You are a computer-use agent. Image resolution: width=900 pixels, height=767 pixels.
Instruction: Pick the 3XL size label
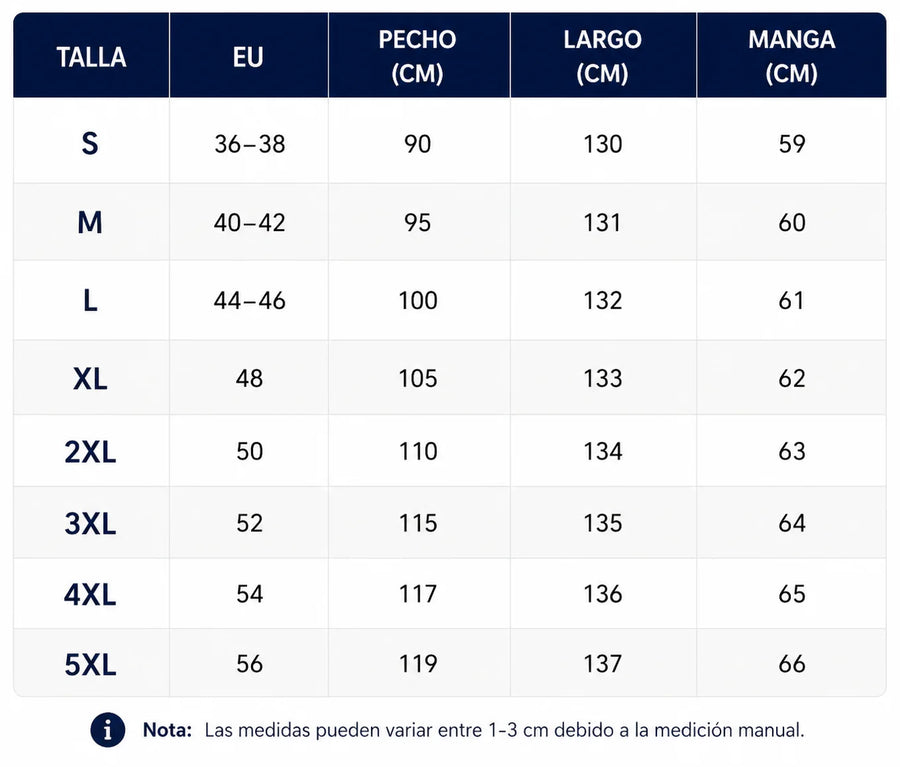[90, 523]
